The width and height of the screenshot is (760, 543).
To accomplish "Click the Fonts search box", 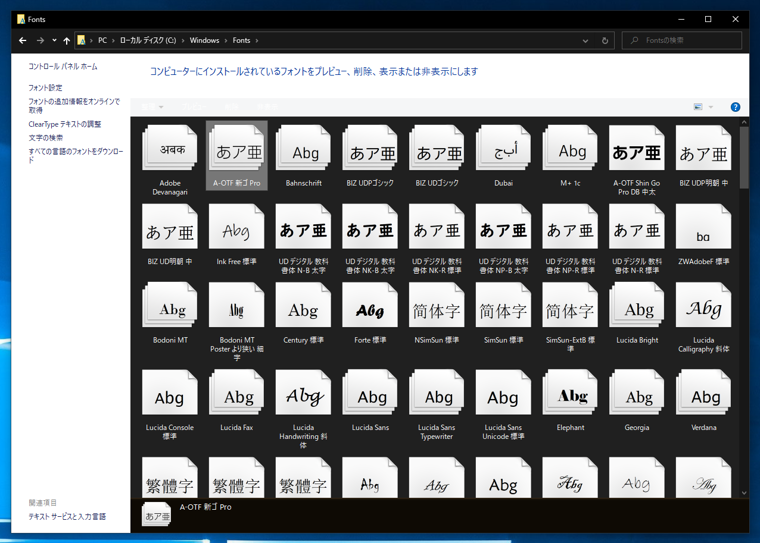I will click(681, 40).
